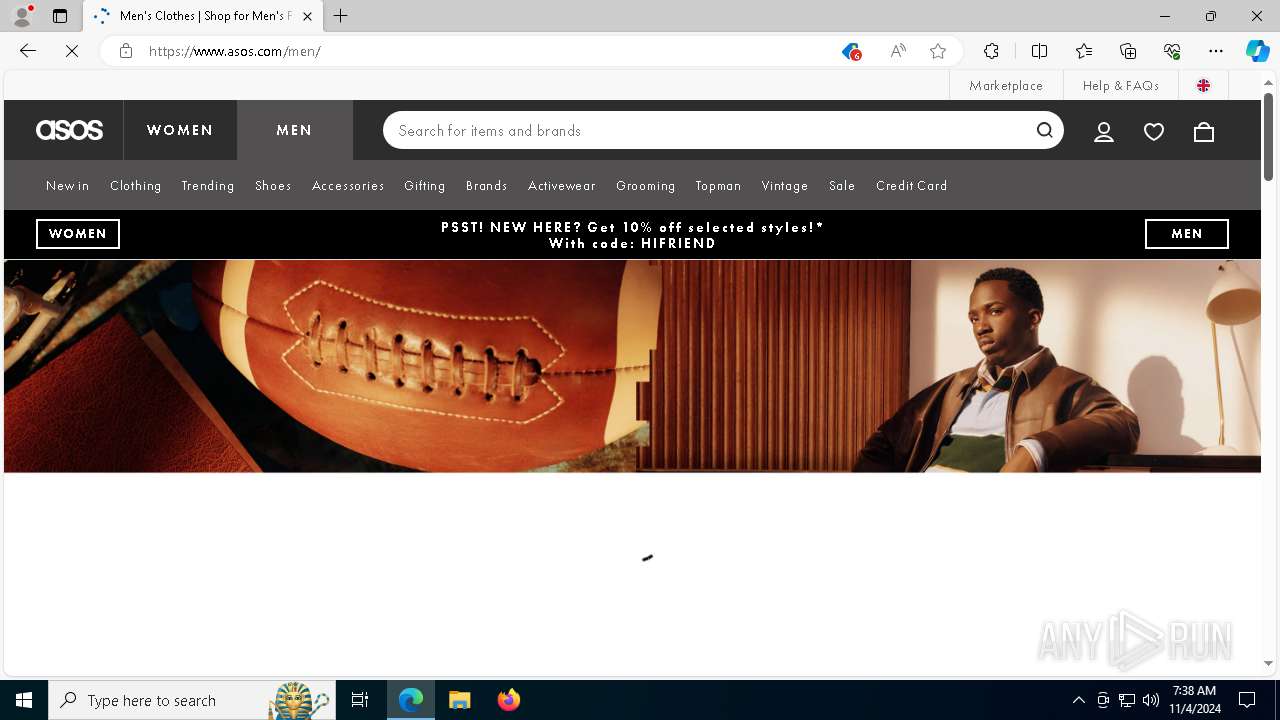
Task: Open the football hero banner image
Action: pos(632,366)
